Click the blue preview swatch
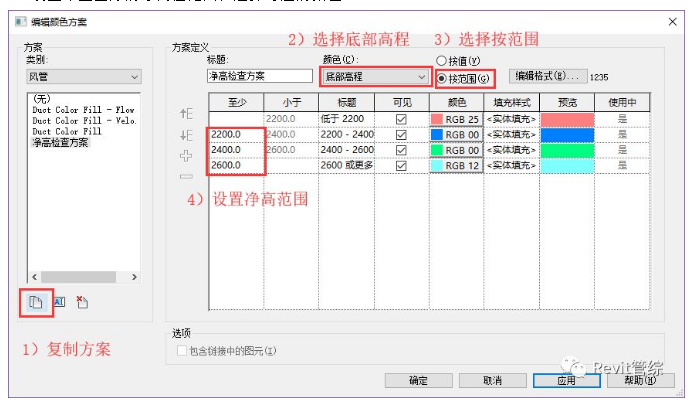697x406 pixels. [x=567, y=135]
